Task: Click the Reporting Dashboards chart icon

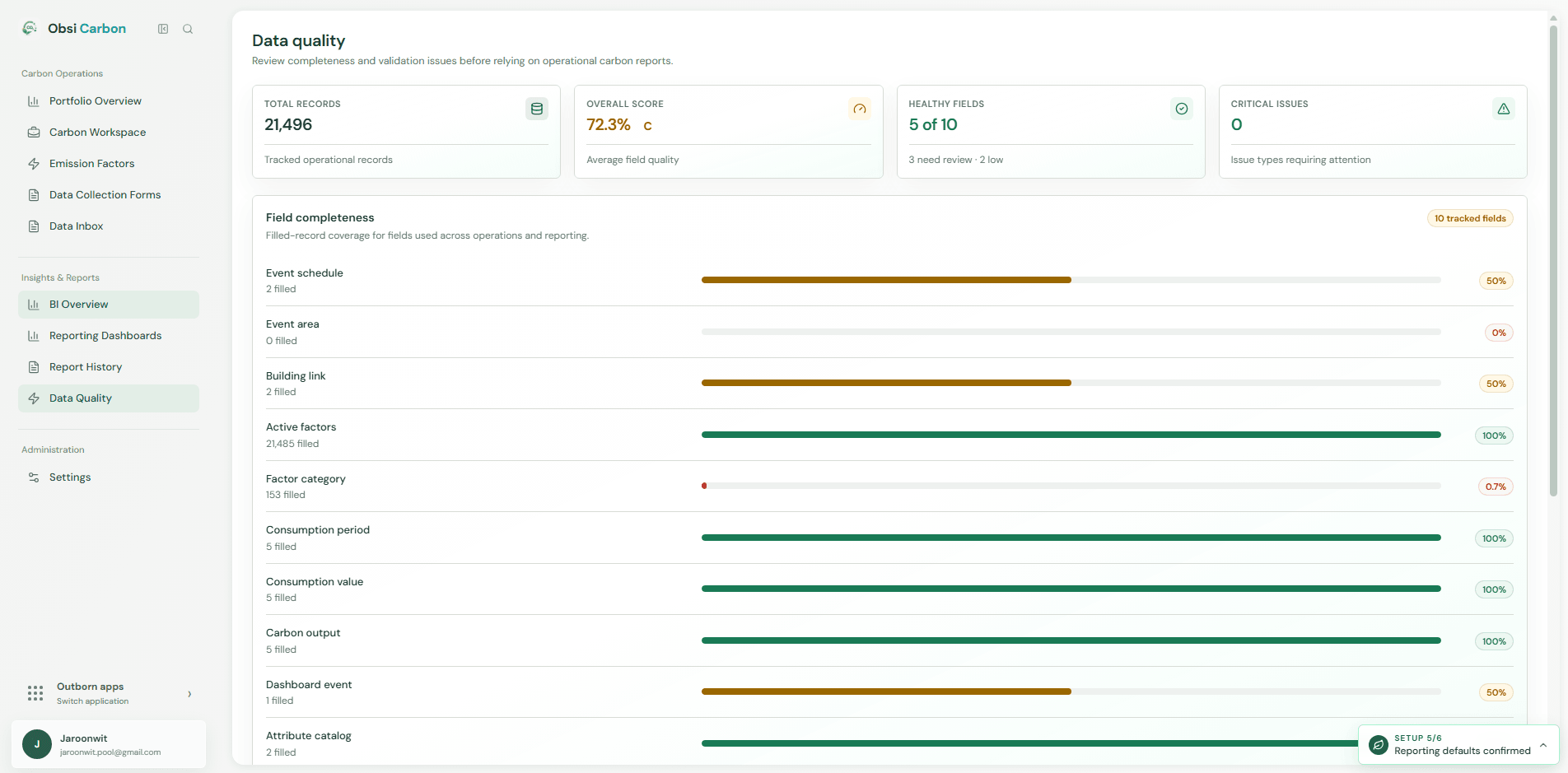Action: point(34,336)
